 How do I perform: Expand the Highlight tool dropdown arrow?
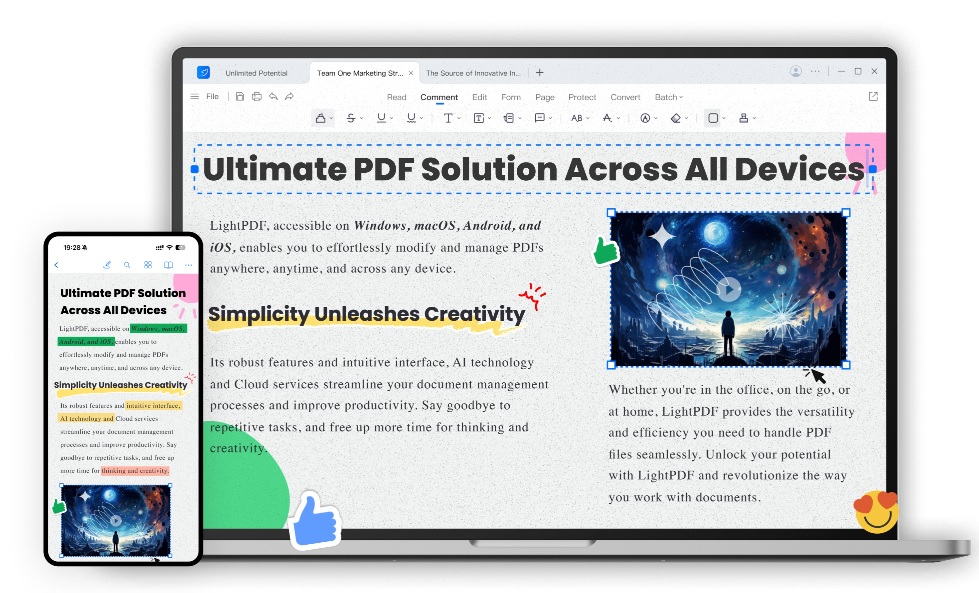click(x=331, y=119)
